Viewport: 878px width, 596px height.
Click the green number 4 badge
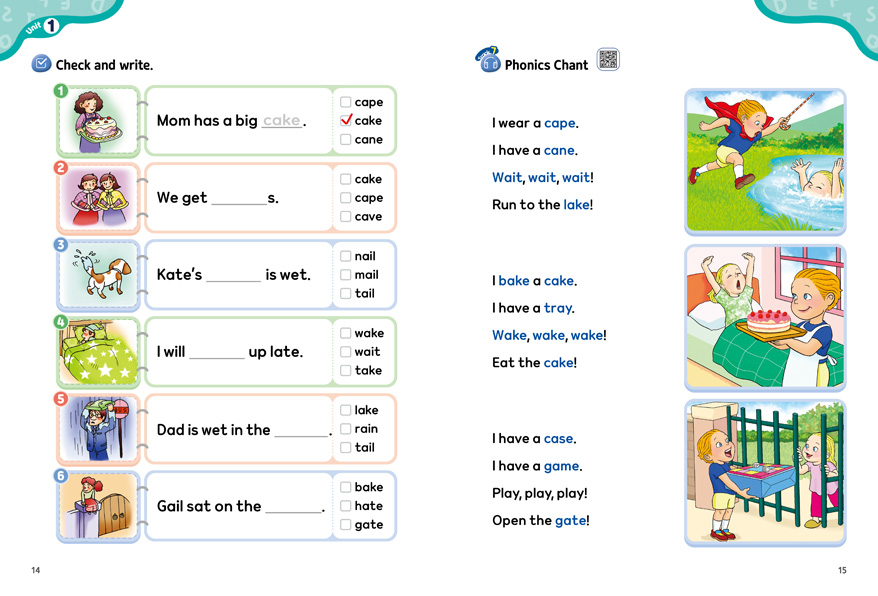pos(61,322)
